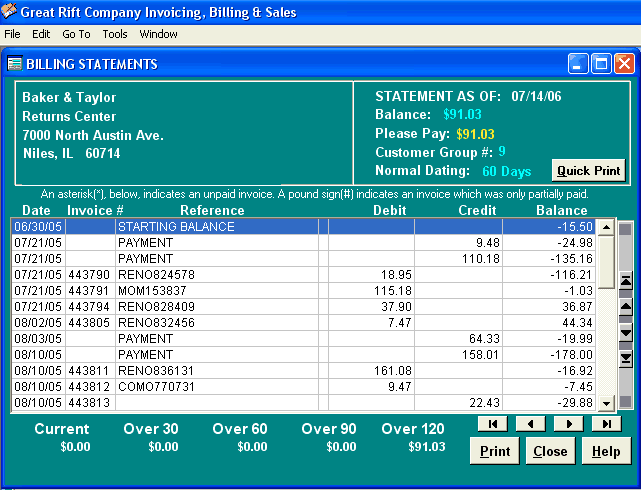Close the Billing Statements window with X

(624, 64)
